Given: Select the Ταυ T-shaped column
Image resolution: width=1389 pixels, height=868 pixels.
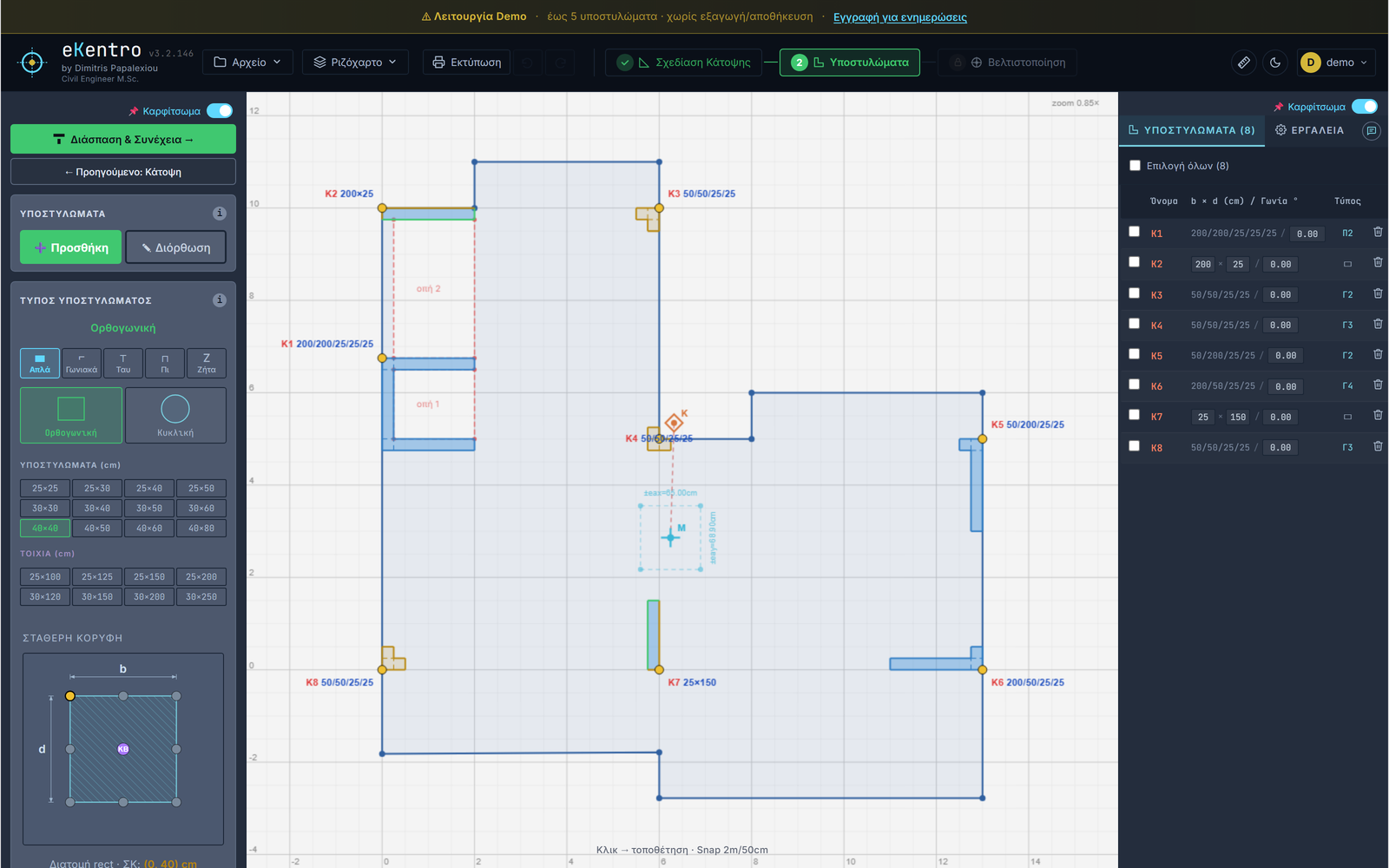Looking at the screenshot, I should click(x=123, y=363).
